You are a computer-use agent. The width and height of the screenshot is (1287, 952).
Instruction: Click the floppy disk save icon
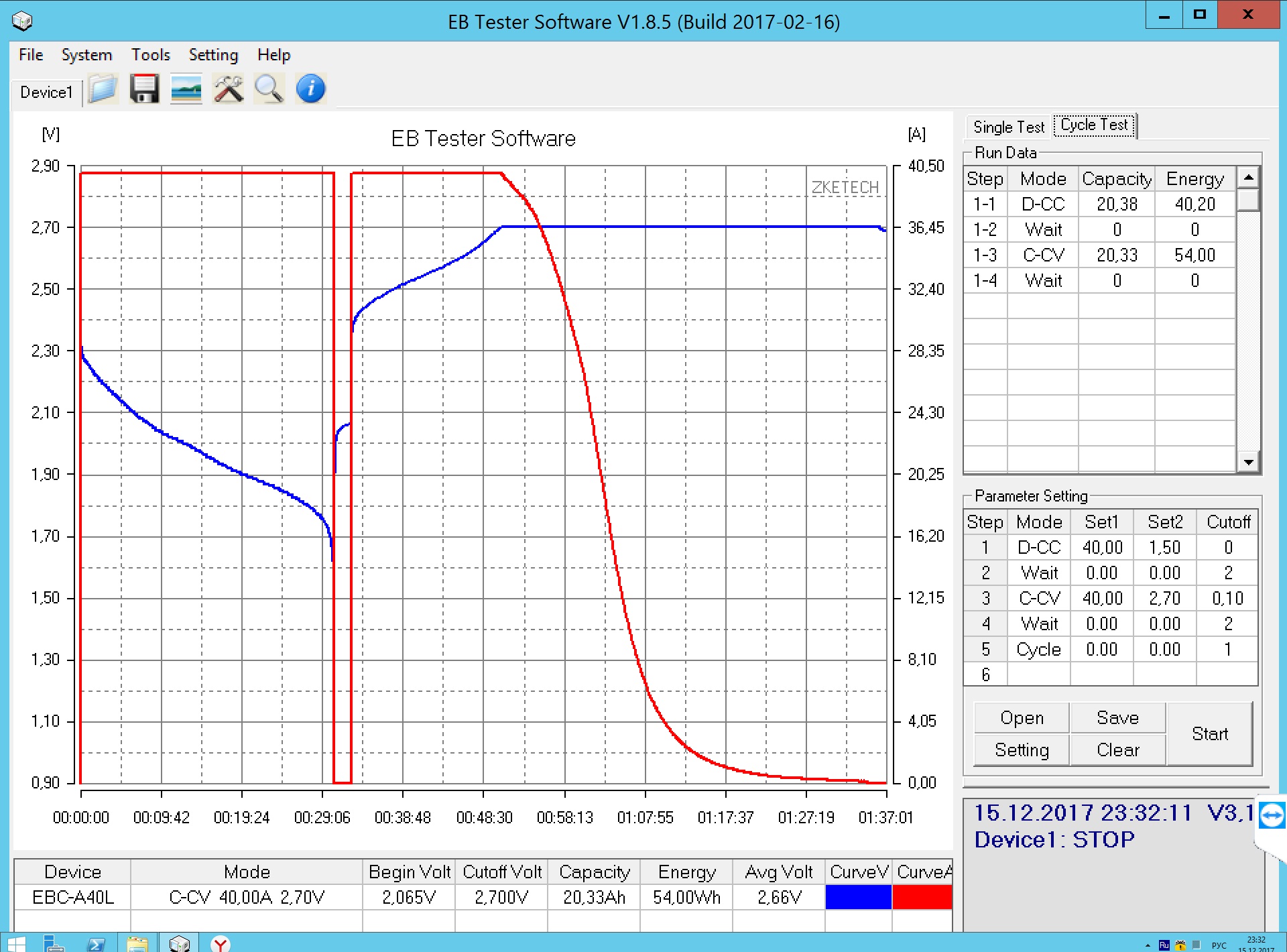tap(144, 89)
